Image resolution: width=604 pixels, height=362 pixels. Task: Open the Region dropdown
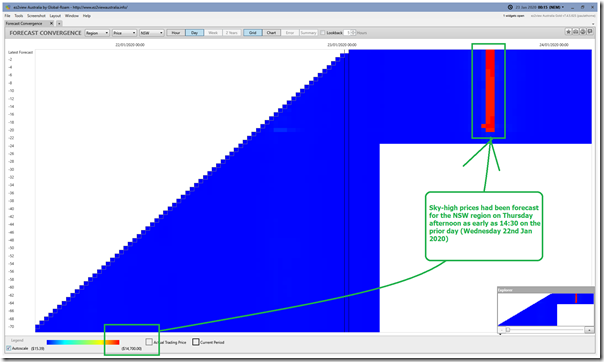[97, 33]
